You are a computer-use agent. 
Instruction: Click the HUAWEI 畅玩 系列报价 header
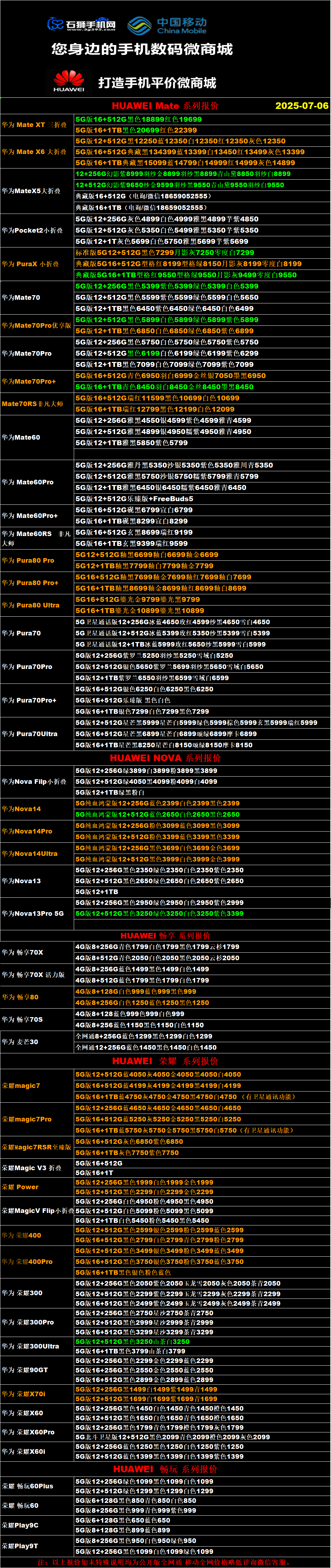click(x=165, y=1469)
